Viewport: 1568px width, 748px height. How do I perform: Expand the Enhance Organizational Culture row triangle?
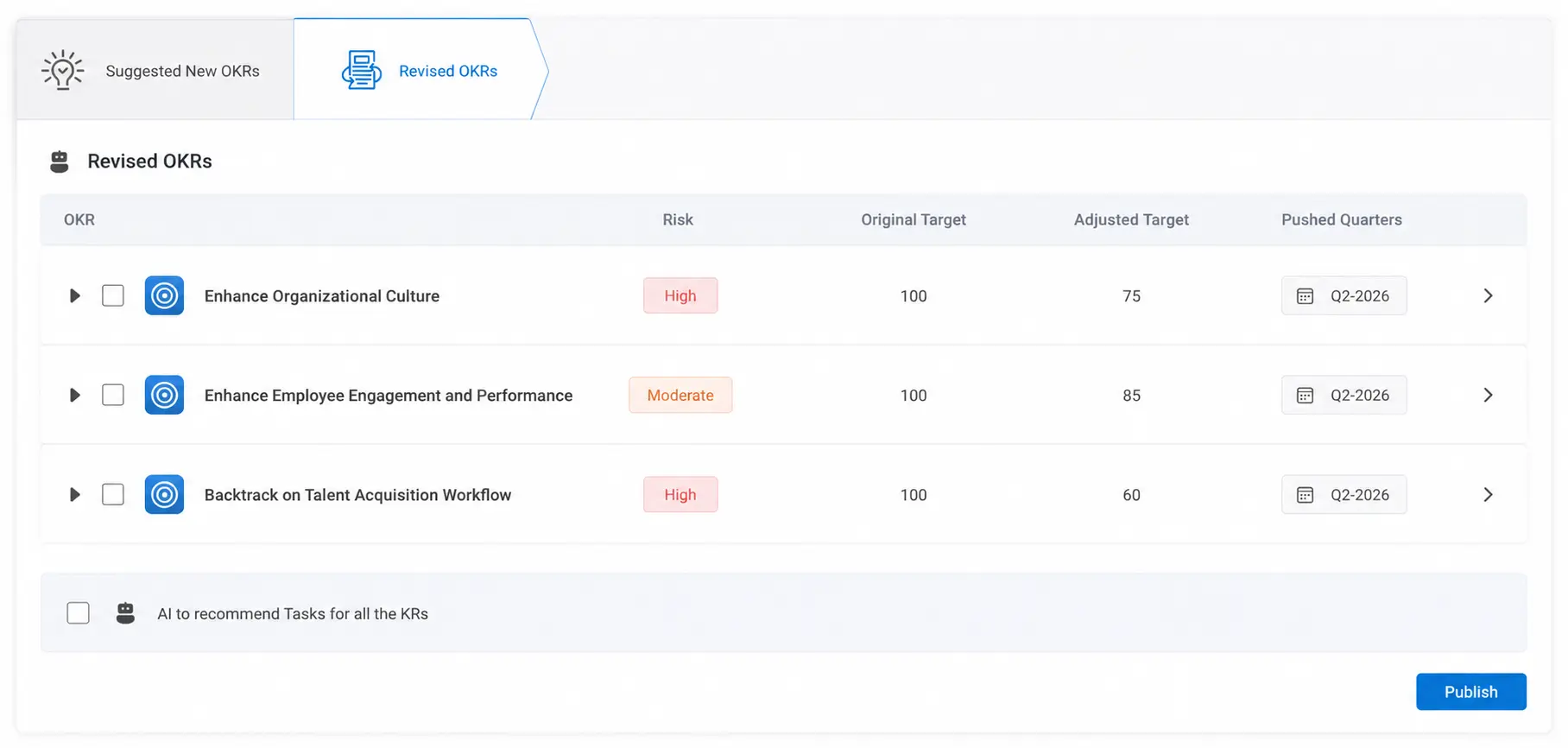(74, 295)
